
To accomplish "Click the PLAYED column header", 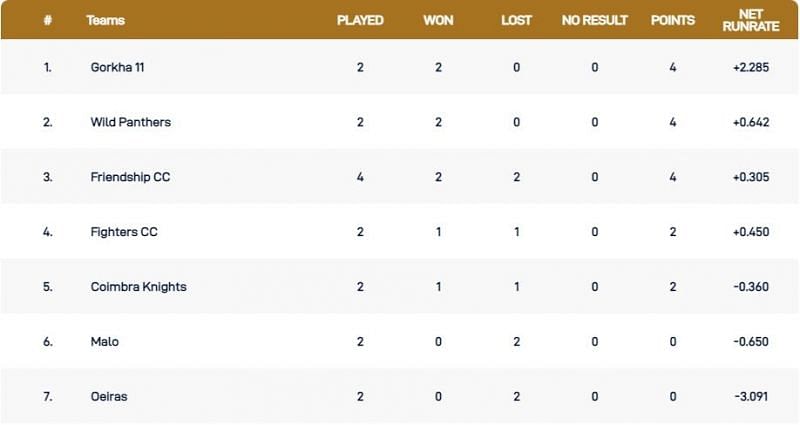I will point(360,20).
